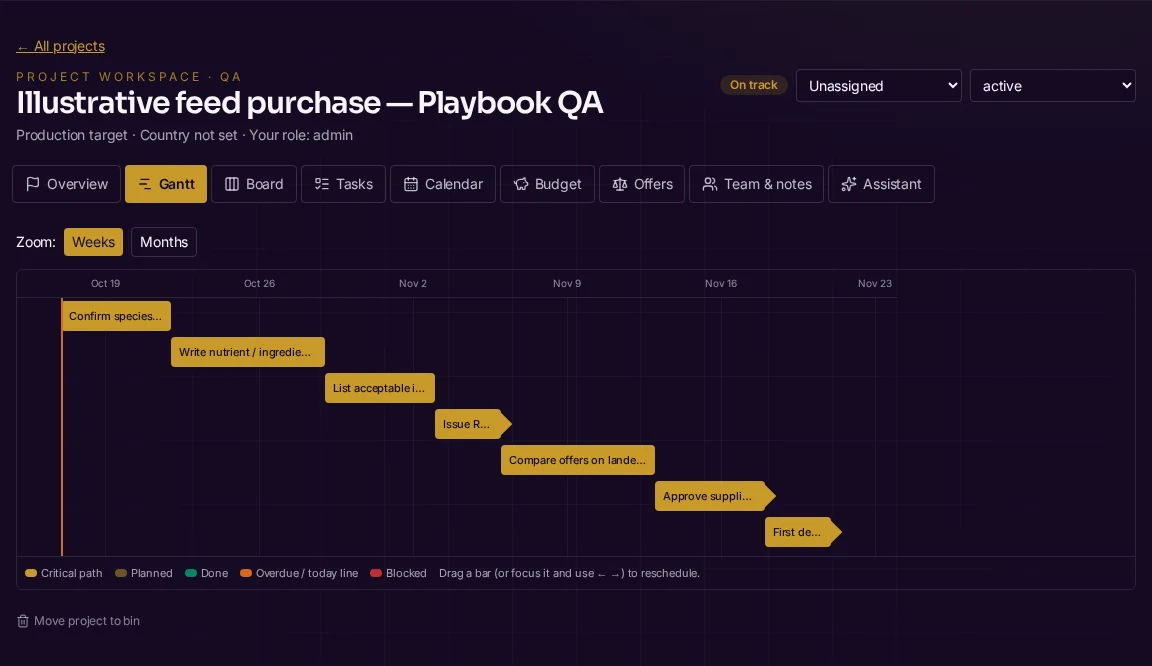Select the First de... milestone bar
Image resolution: width=1152 pixels, height=666 pixels.
point(802,532)
